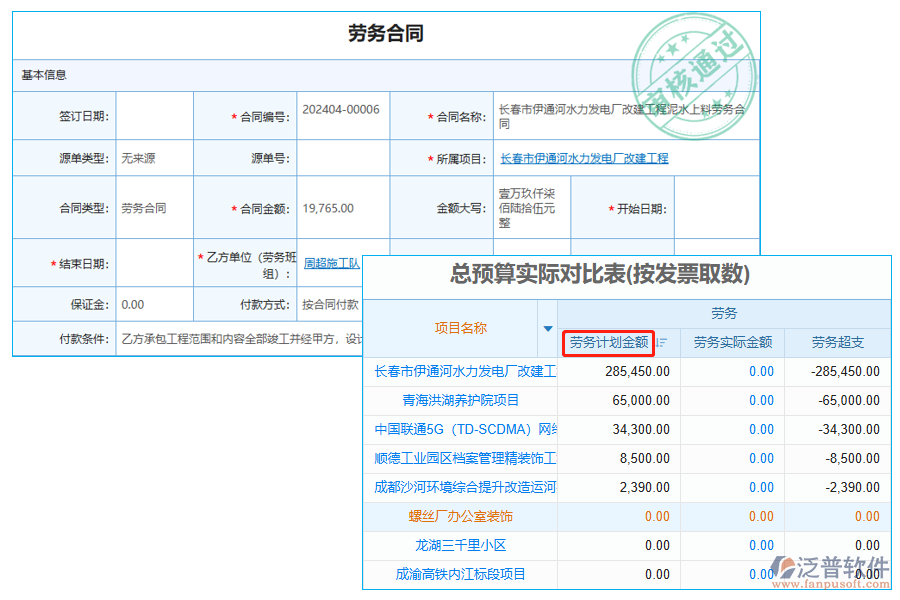Click the 保证金 field showing 0.00

155,304
